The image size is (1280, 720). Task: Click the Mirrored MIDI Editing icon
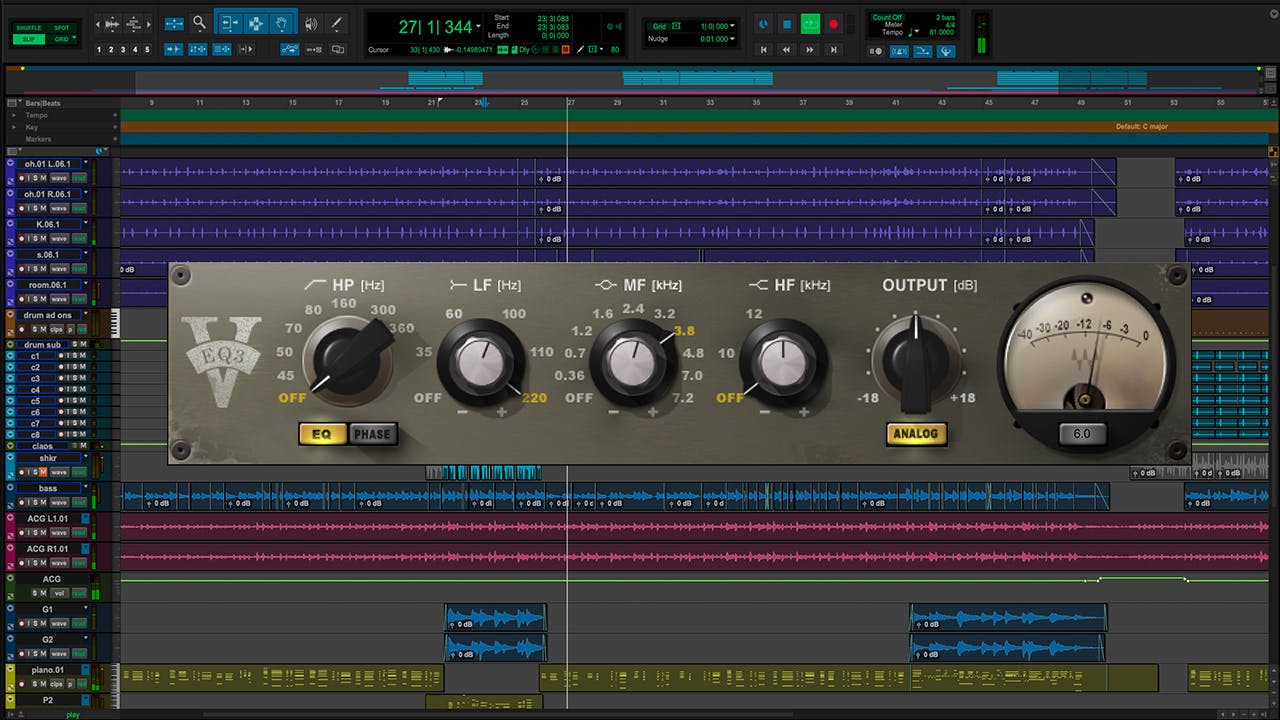pyautogui.click(x=314, y=49)
